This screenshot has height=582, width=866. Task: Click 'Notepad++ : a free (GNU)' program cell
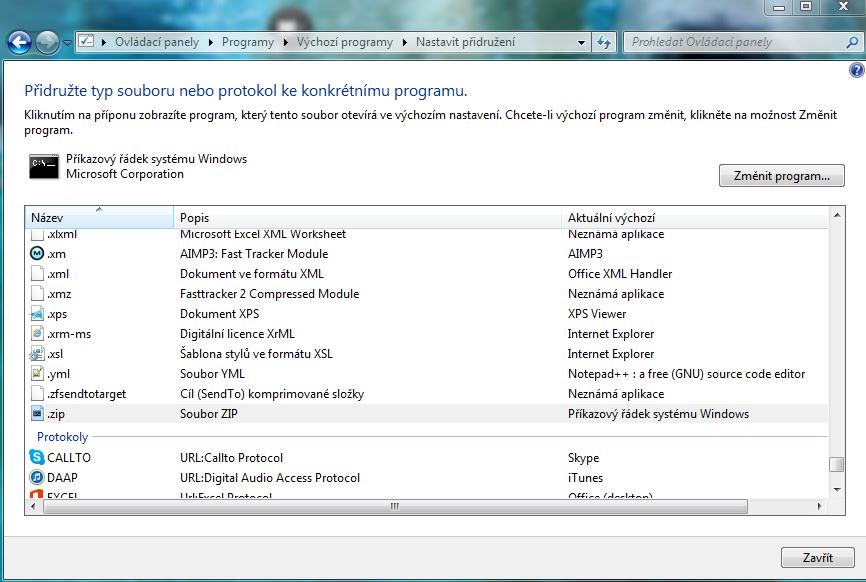[687, 373]
